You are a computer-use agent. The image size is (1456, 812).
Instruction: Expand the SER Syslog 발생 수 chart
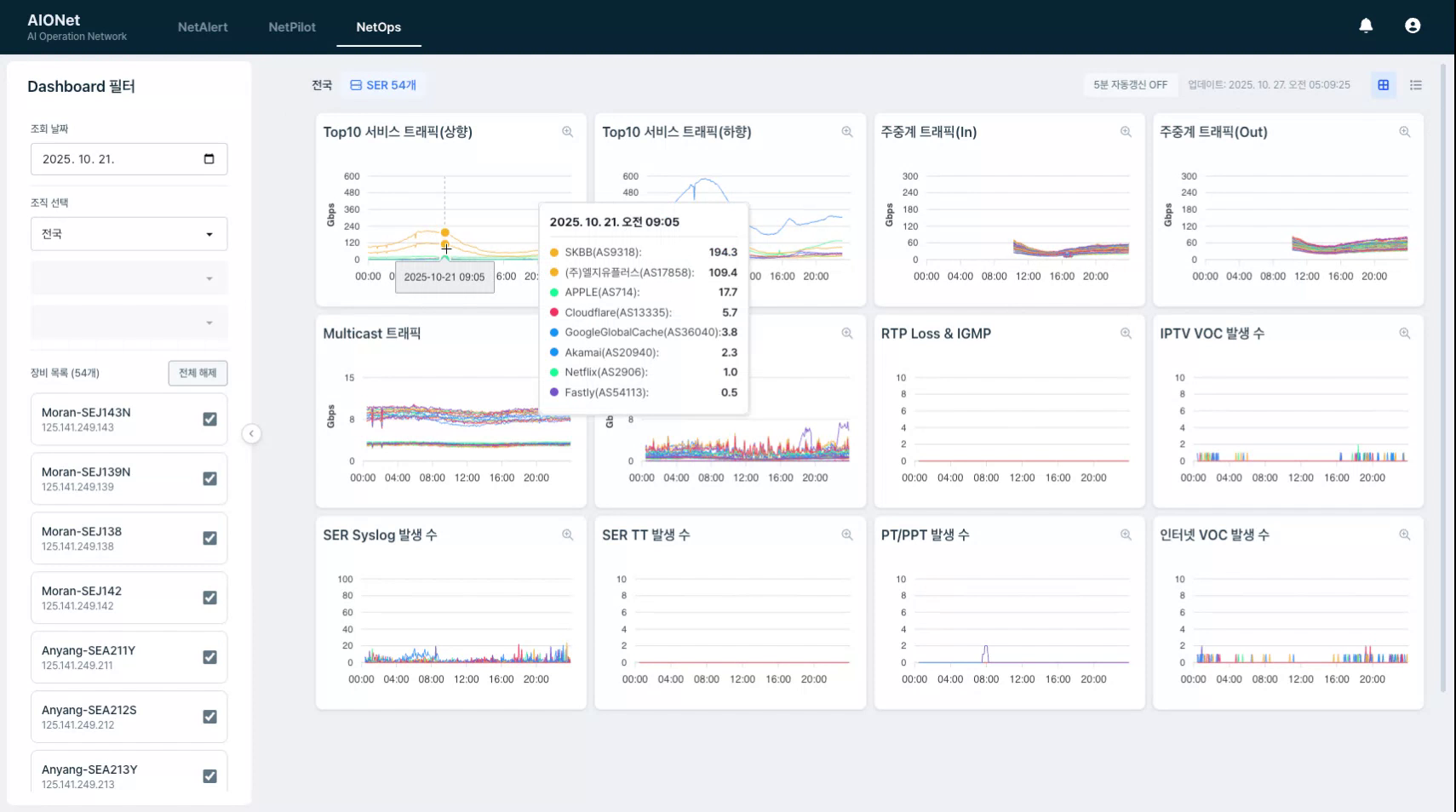(567, 535)
